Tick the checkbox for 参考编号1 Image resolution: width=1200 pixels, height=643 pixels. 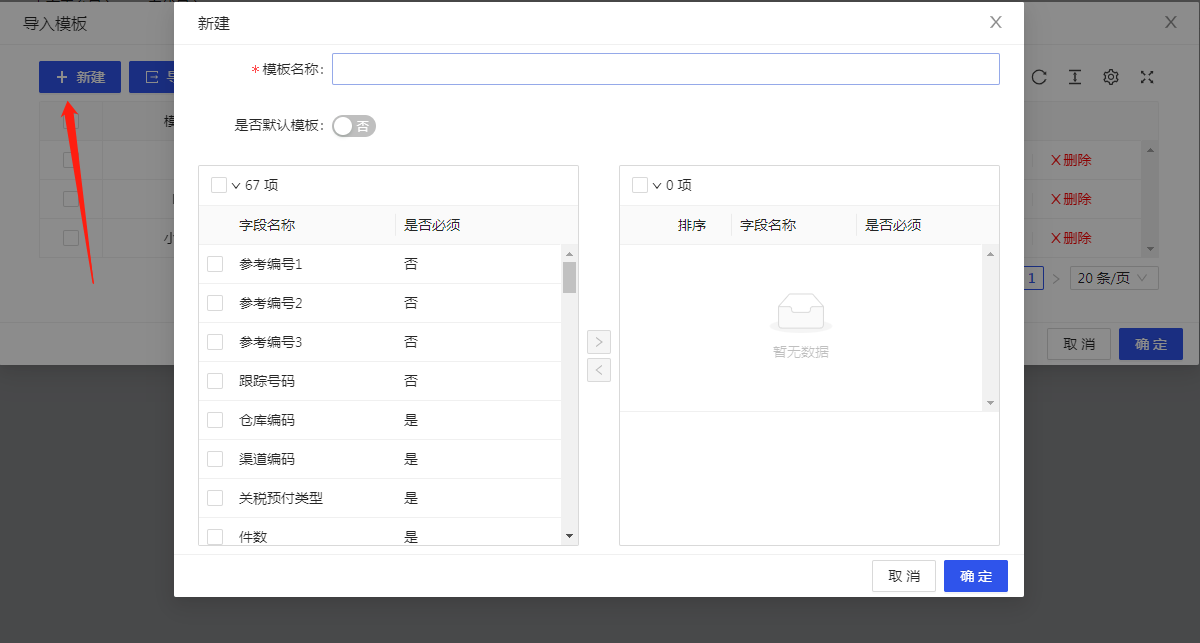point(215,264)
